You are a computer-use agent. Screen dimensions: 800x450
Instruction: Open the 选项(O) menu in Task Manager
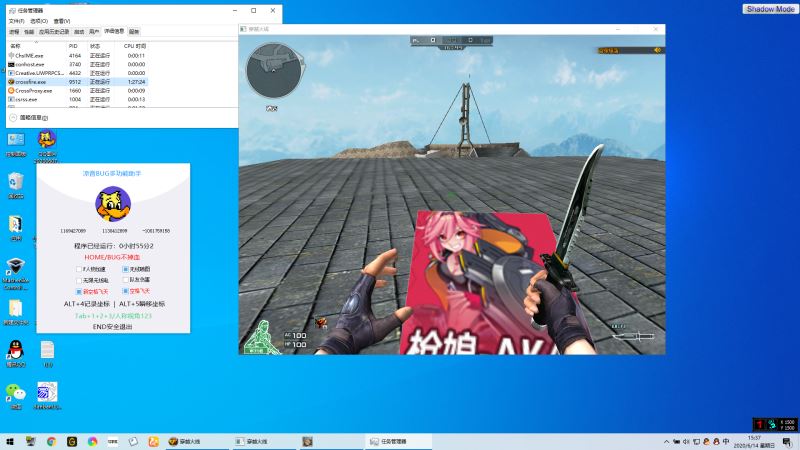tap(39, 21)
